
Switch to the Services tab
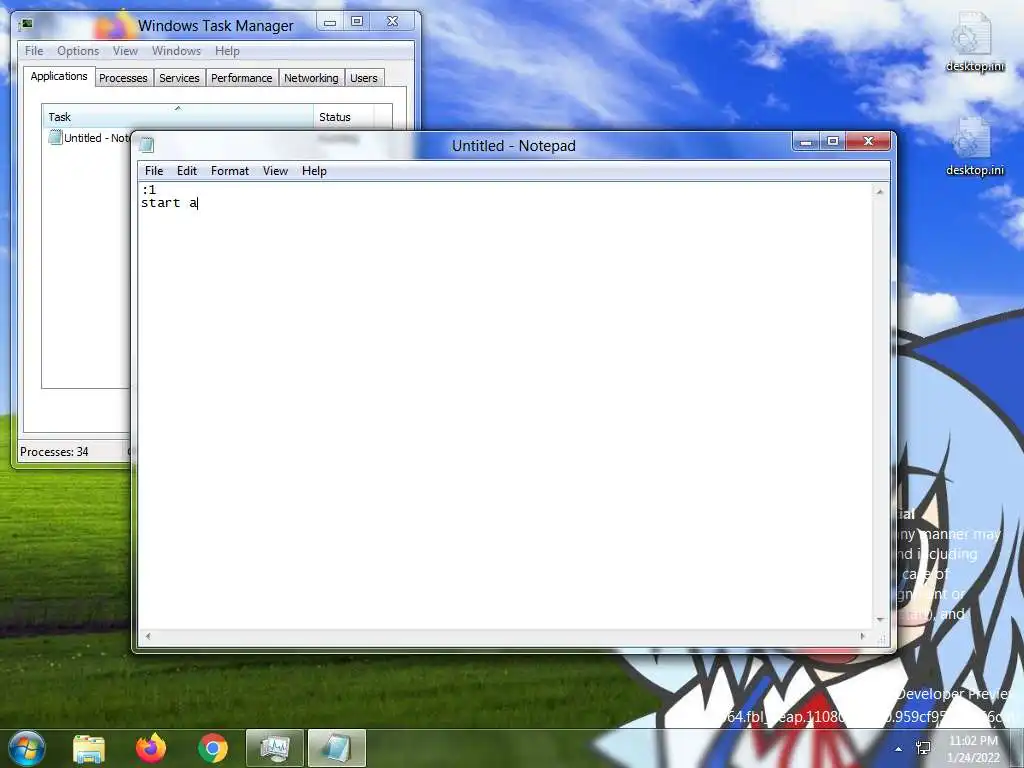[180, 78]
